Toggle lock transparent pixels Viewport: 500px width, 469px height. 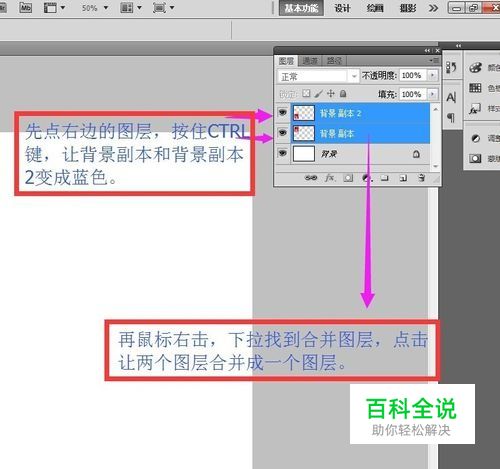[306, 94]
